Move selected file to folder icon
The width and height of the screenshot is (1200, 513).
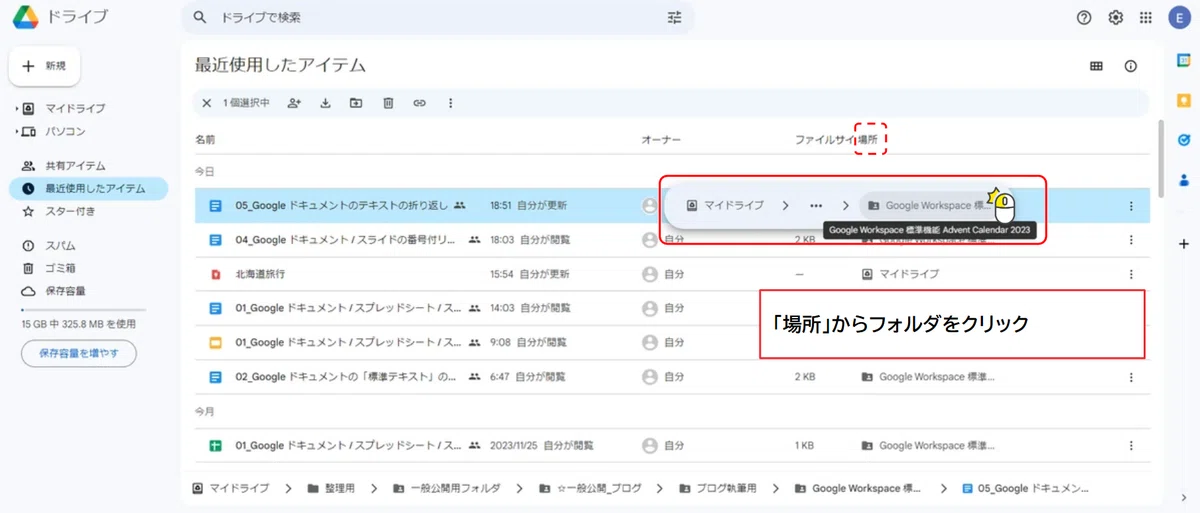[x=356, y=102]
